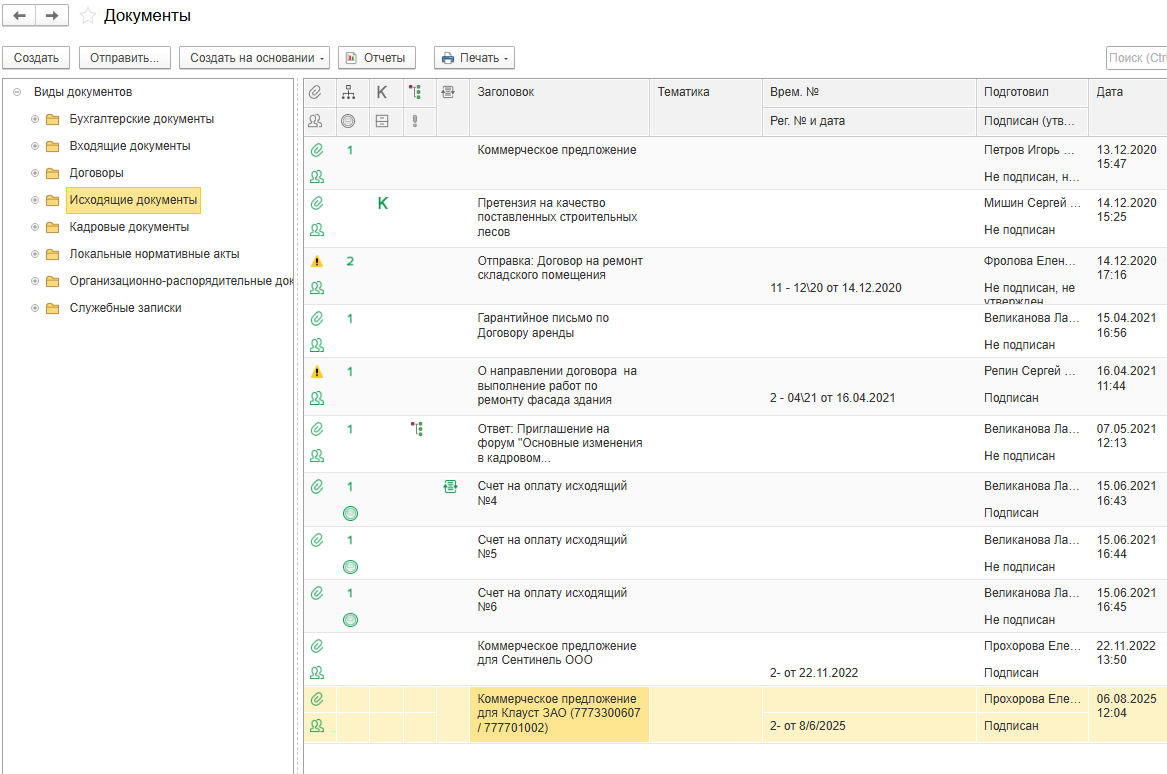This screenshot has height=774, width=1167.
Task: Select Служебные записки in the tree
Action: (x=125, y=308)
